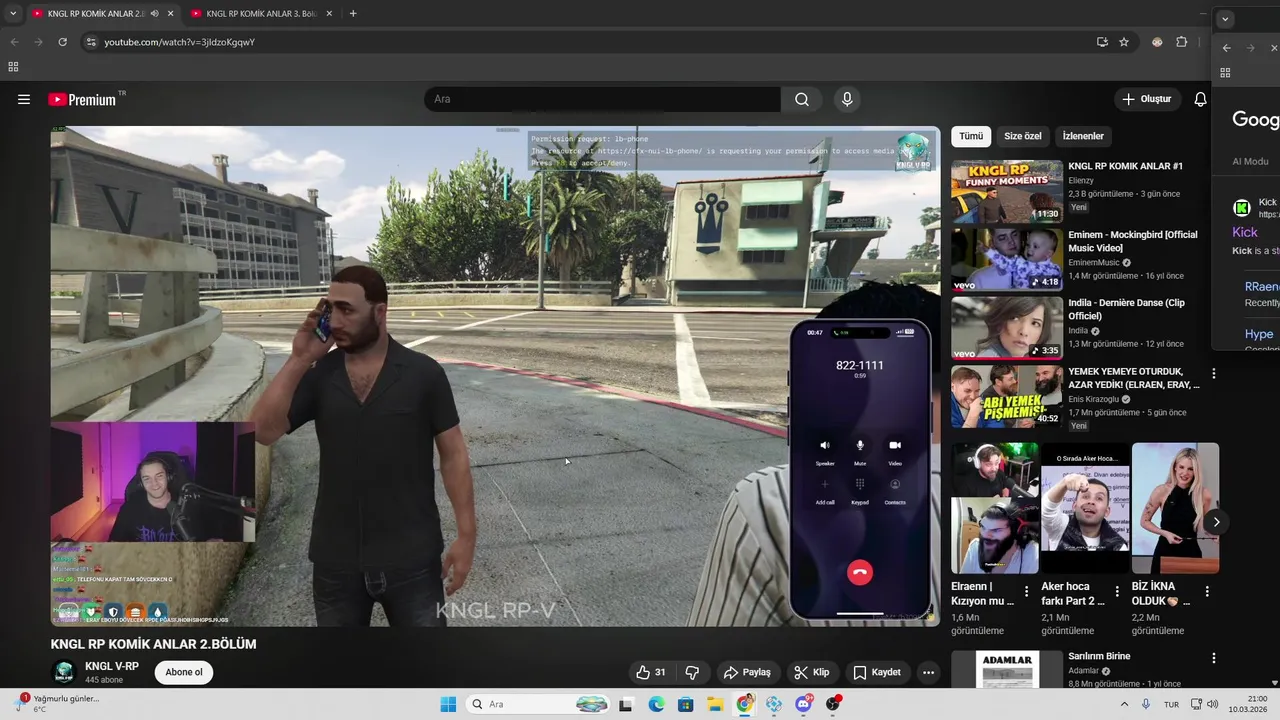Open options for YEMEK YEMEYE OTURDUK video
This screenshot has height=720, width=1280.
pos(1214,373)
